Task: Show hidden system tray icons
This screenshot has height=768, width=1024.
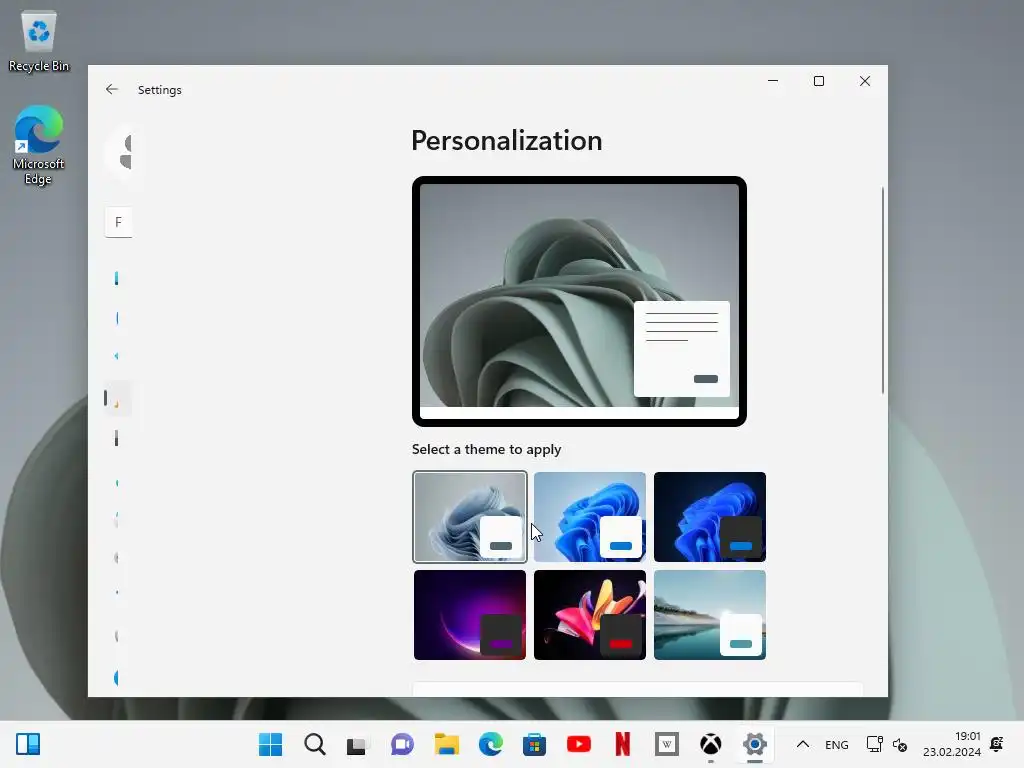Action: click(803, 744)
